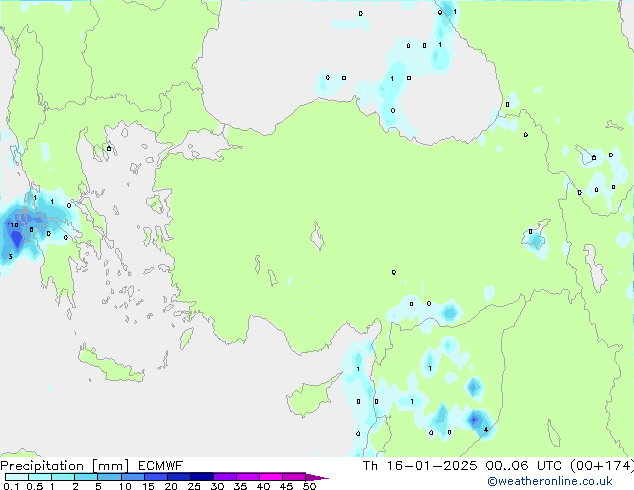This screenshot has width=634, height=490.
Task: Click the '50' legend scale label
Action: tap(309, 486)
